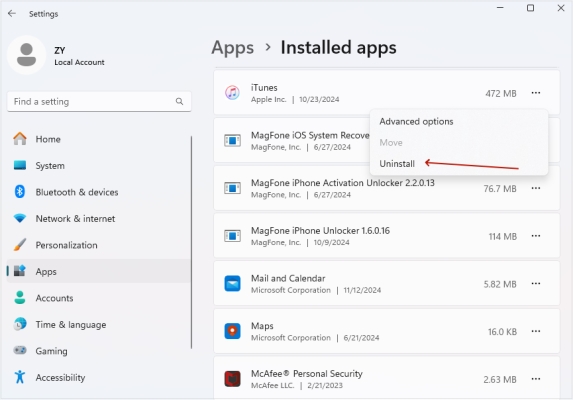Select Accessibility in sidebar

(x=99, y=377)
